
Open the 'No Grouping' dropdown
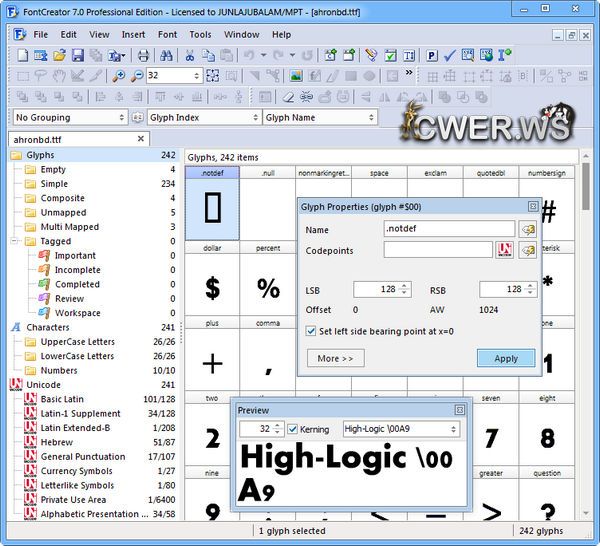[x=70, y=117]
